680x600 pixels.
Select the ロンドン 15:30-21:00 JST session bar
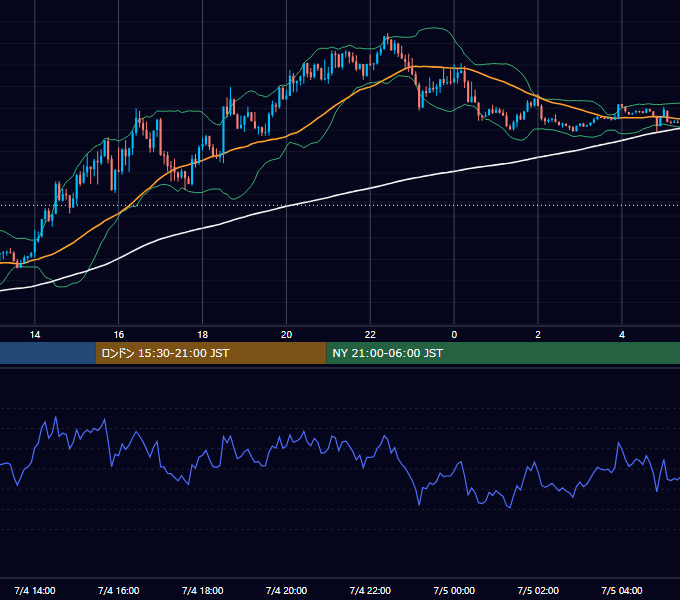(x=211, y=353)
